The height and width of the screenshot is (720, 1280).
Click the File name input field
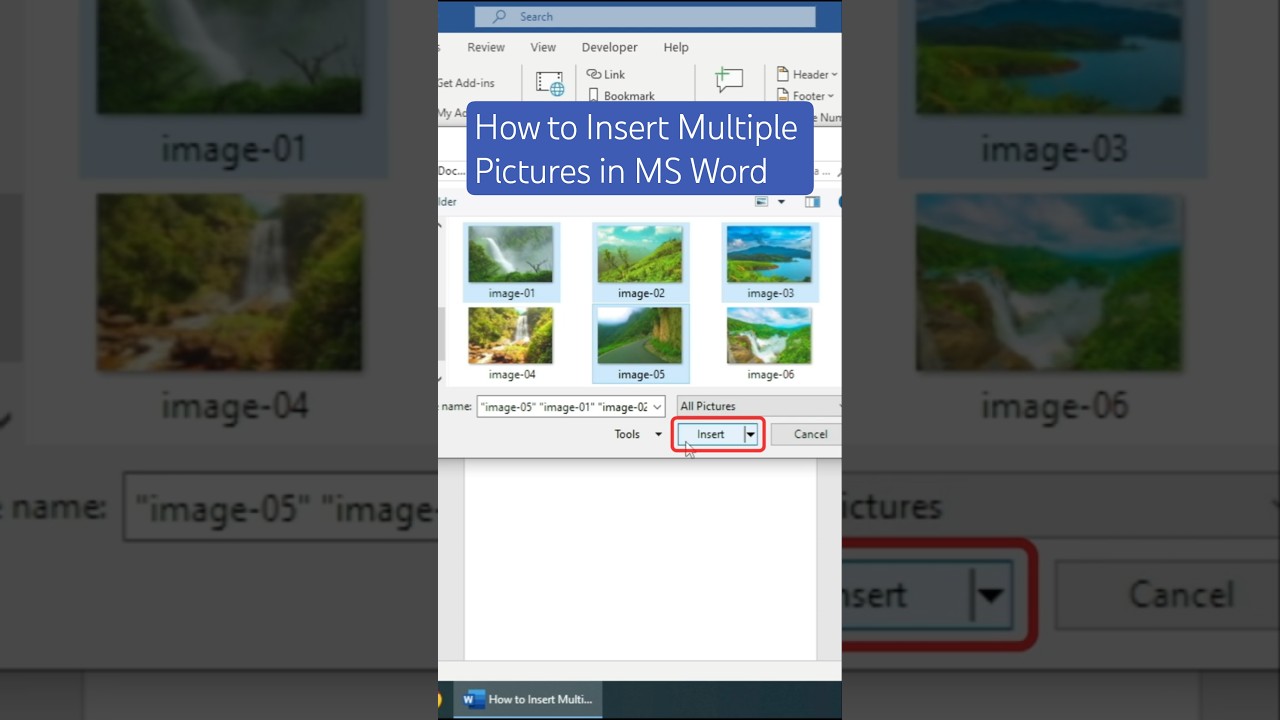(570, 407)
